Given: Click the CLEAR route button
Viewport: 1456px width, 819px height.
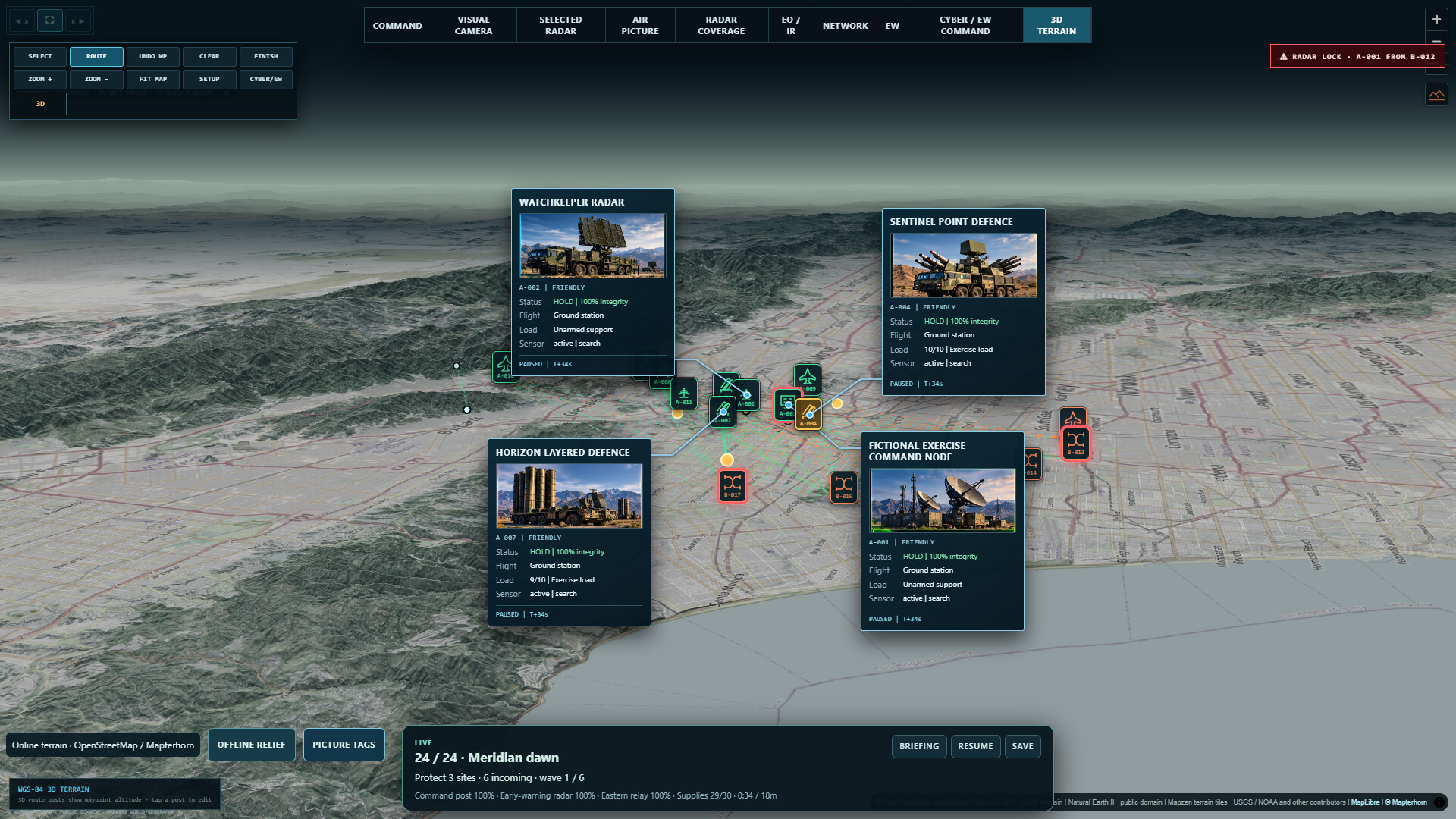Looking at the screenshot, I should coord(209,56).
